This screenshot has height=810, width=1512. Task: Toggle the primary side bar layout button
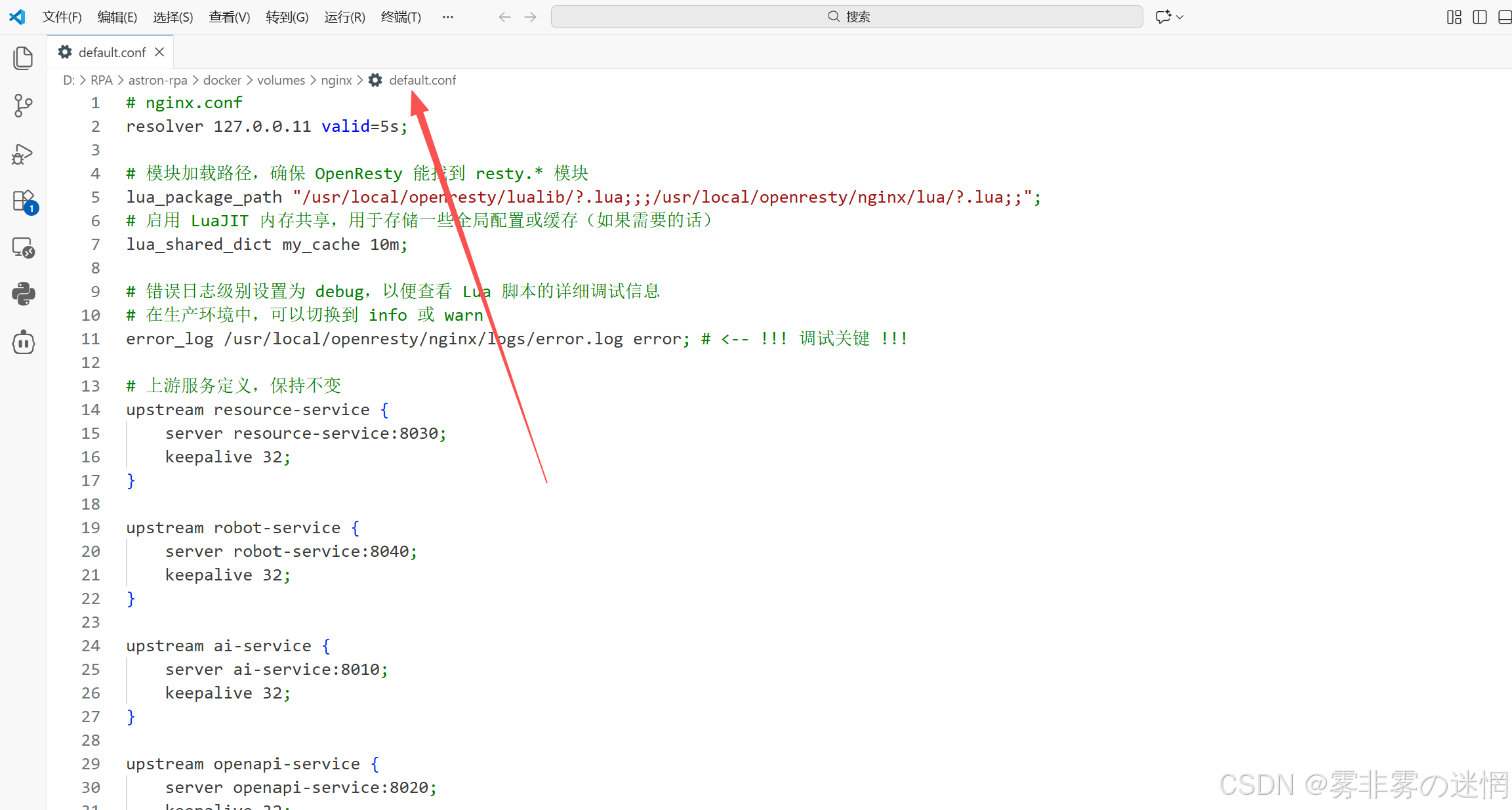click(x=1480, y=17)
